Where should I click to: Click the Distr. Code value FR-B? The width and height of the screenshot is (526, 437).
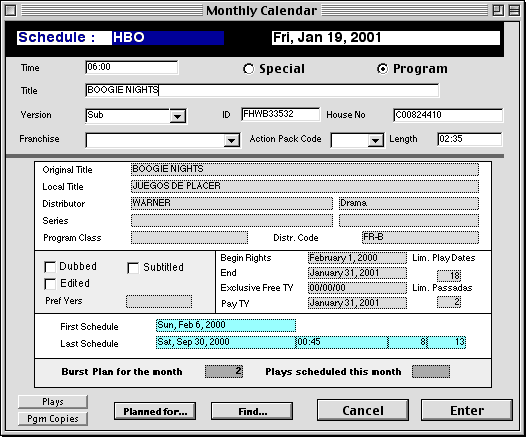[x=420, y=237]
